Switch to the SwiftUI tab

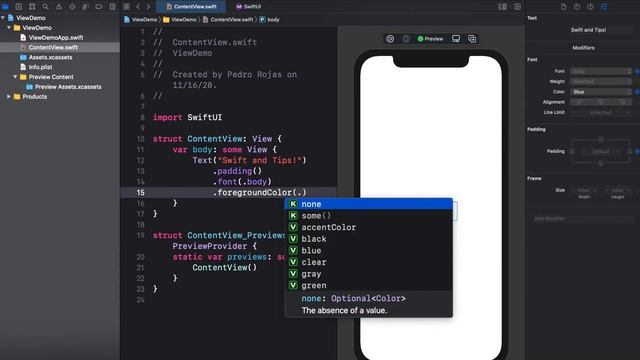click(x=249, y=7)
